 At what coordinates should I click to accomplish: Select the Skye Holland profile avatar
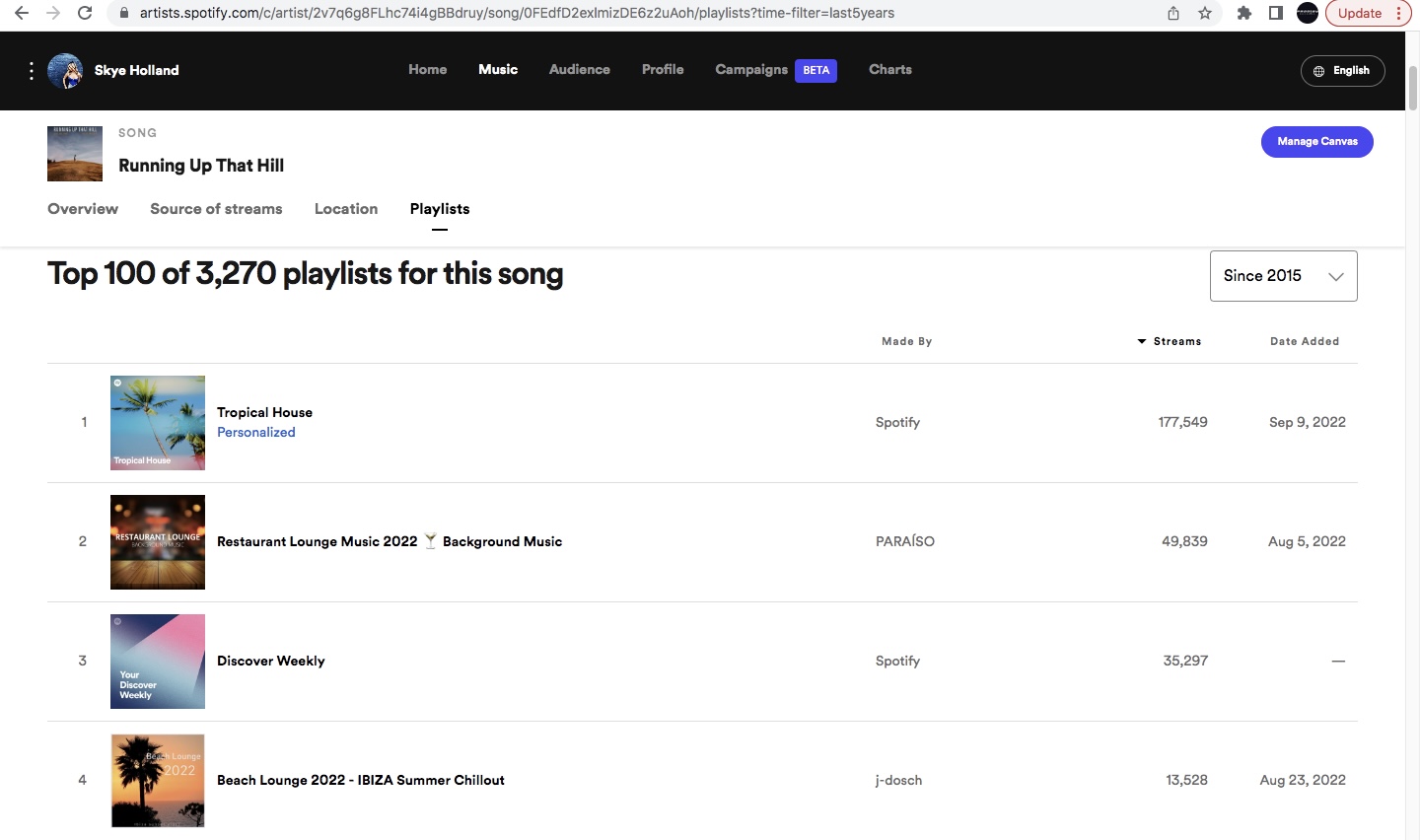(x=65, y=70)
